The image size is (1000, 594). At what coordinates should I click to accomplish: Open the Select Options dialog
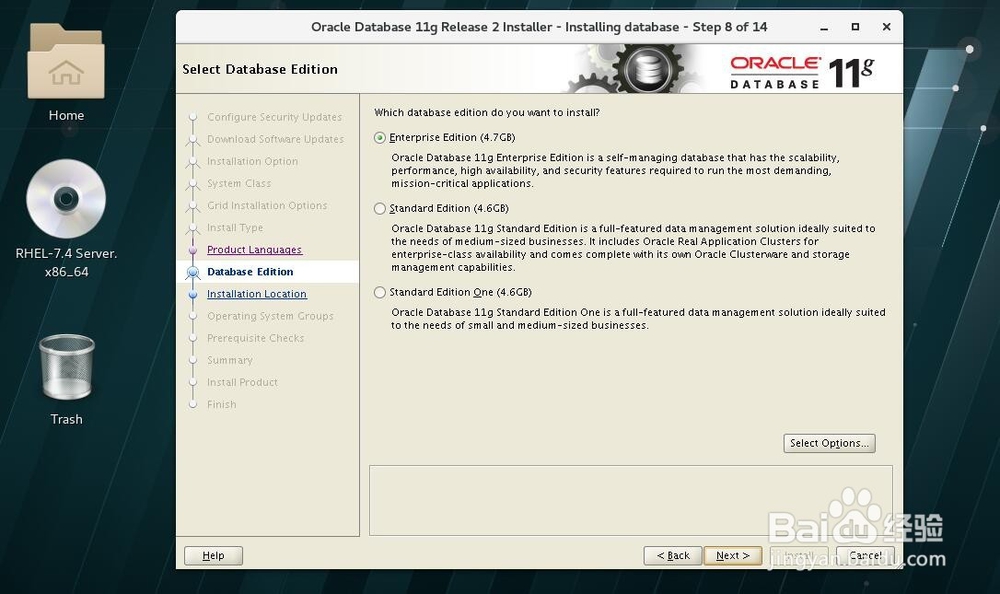click(829, 443)
